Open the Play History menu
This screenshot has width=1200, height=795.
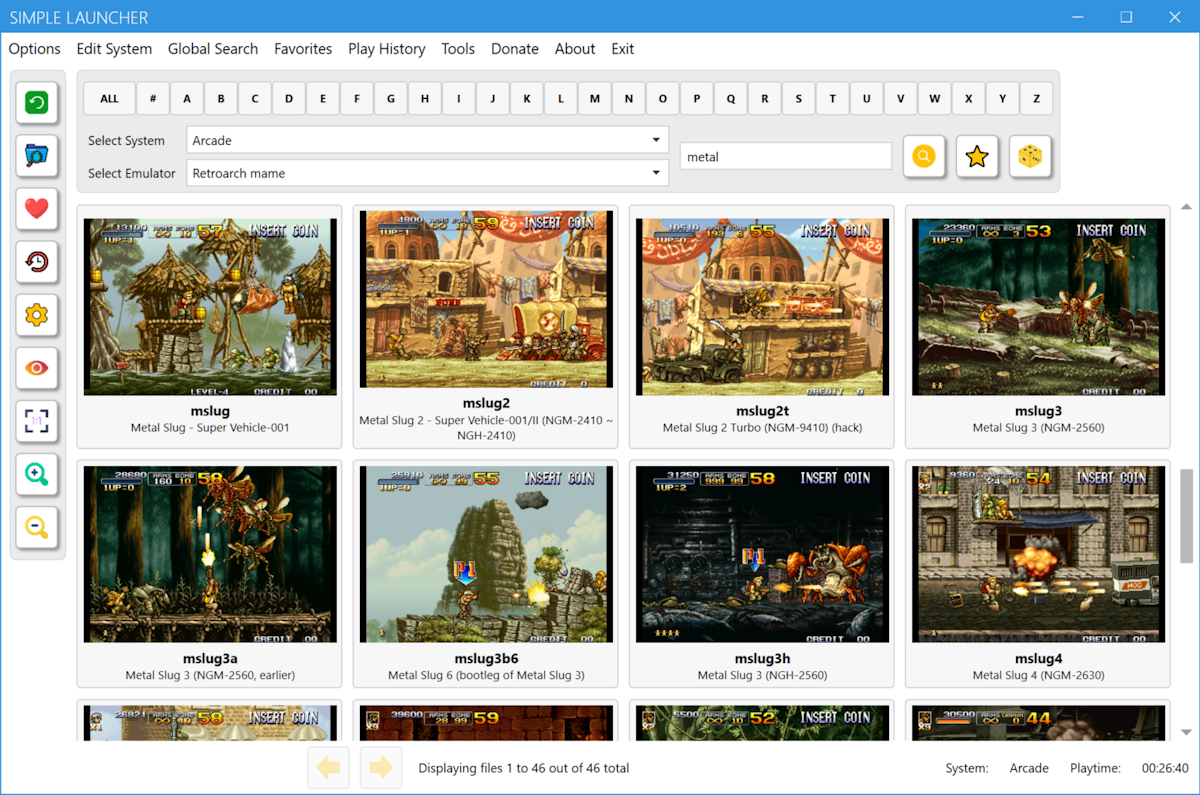tap(387, 49)
